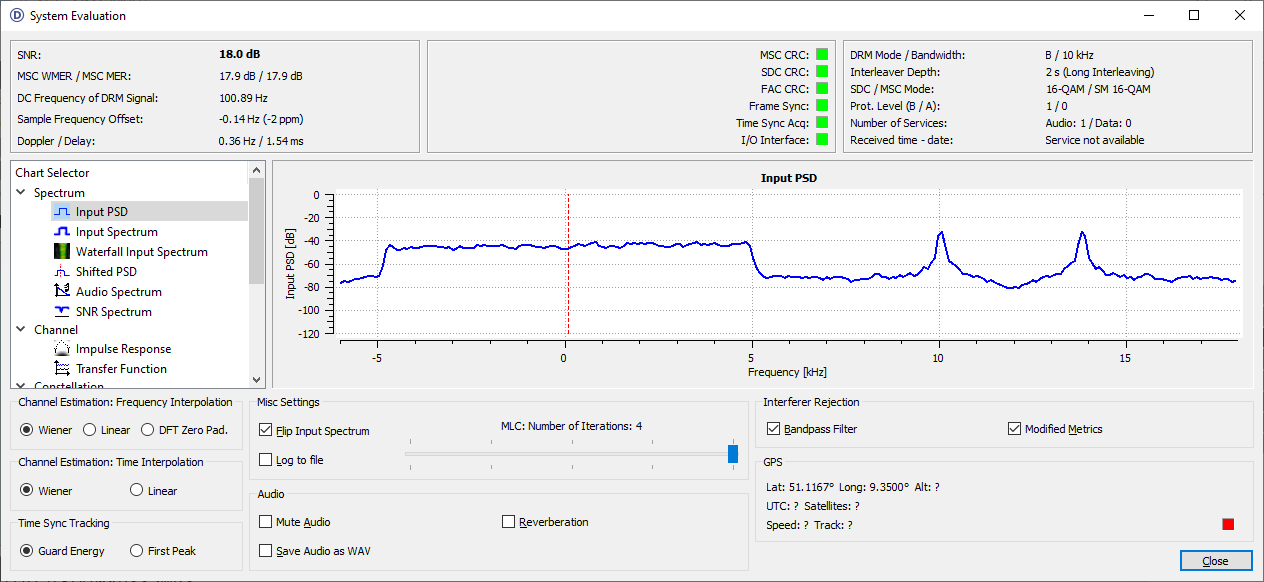
Task: Open the Audio Spectrum chart icon
Action: [x=62, y=292]
